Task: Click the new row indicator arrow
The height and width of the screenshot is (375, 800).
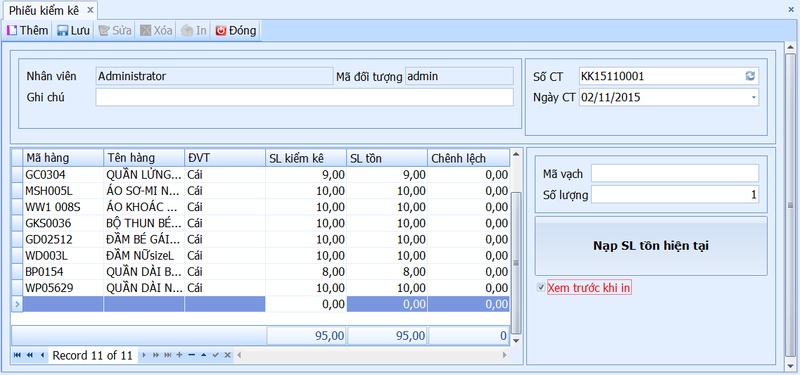Action: point(17,304)
